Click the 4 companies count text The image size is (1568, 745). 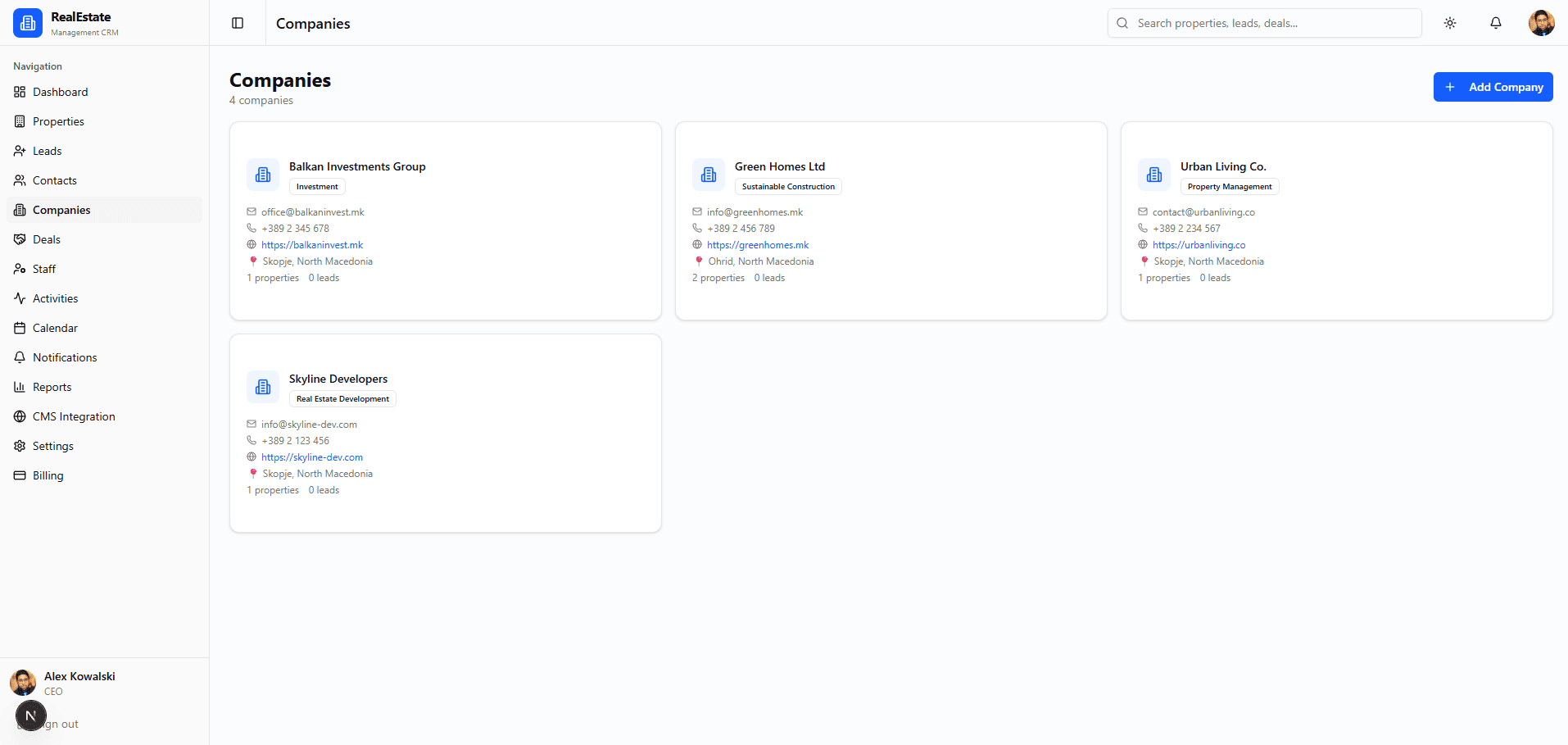[261, 100]
